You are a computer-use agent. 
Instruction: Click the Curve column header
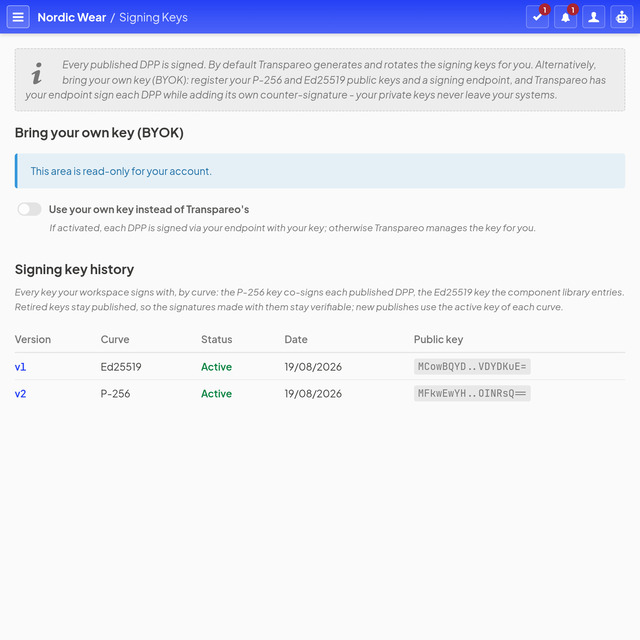115,340
